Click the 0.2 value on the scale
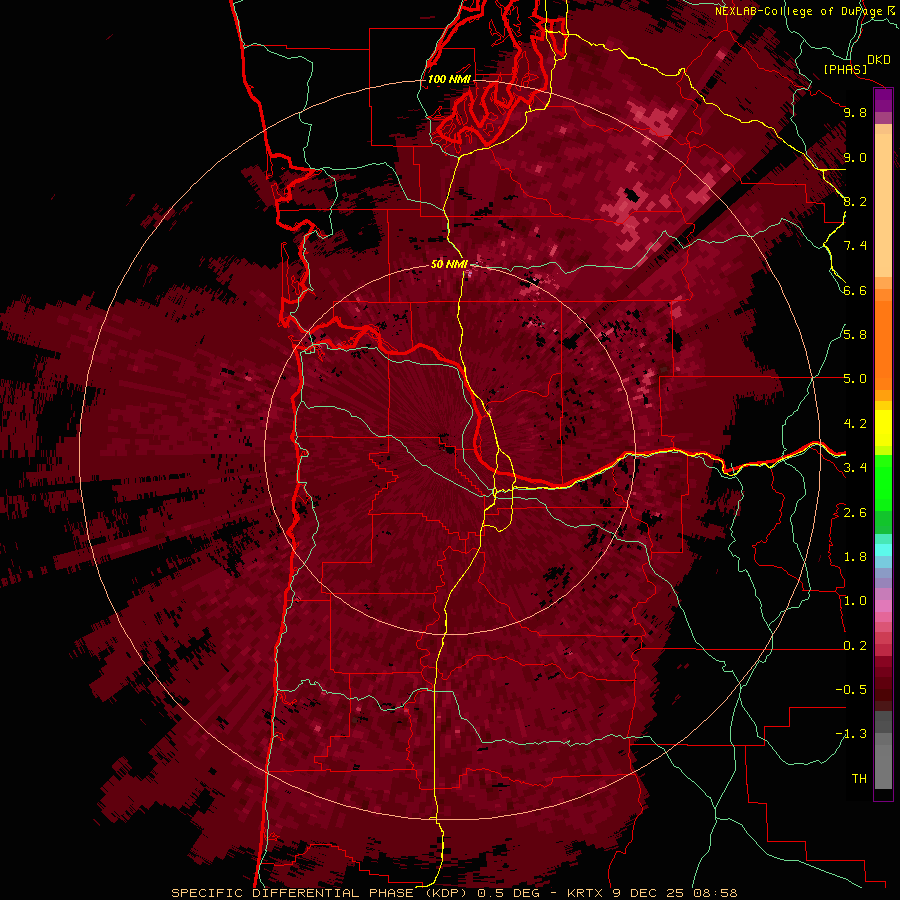Viewport: 900px width, 900px height. tap(855, 646)
